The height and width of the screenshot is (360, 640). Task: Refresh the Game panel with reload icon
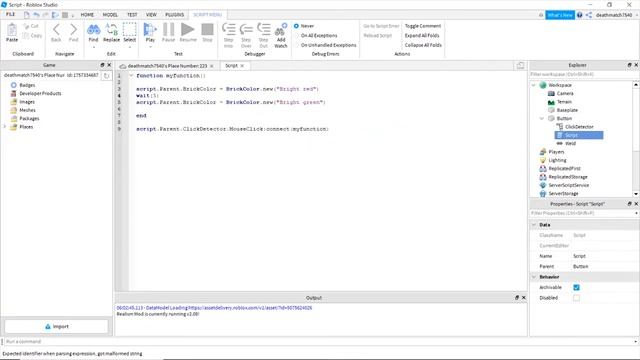click(x=107, y=76)
